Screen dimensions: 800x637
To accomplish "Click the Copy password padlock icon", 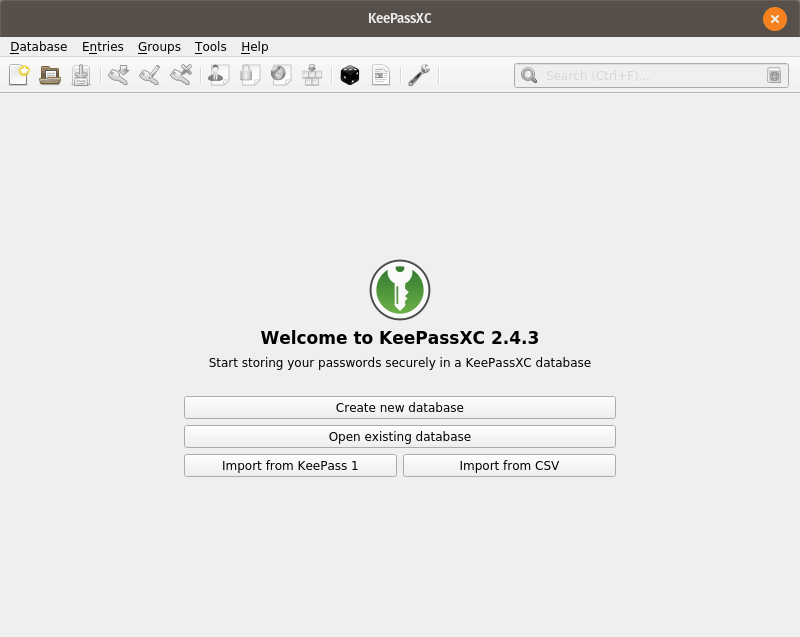I will pos(250,75).
